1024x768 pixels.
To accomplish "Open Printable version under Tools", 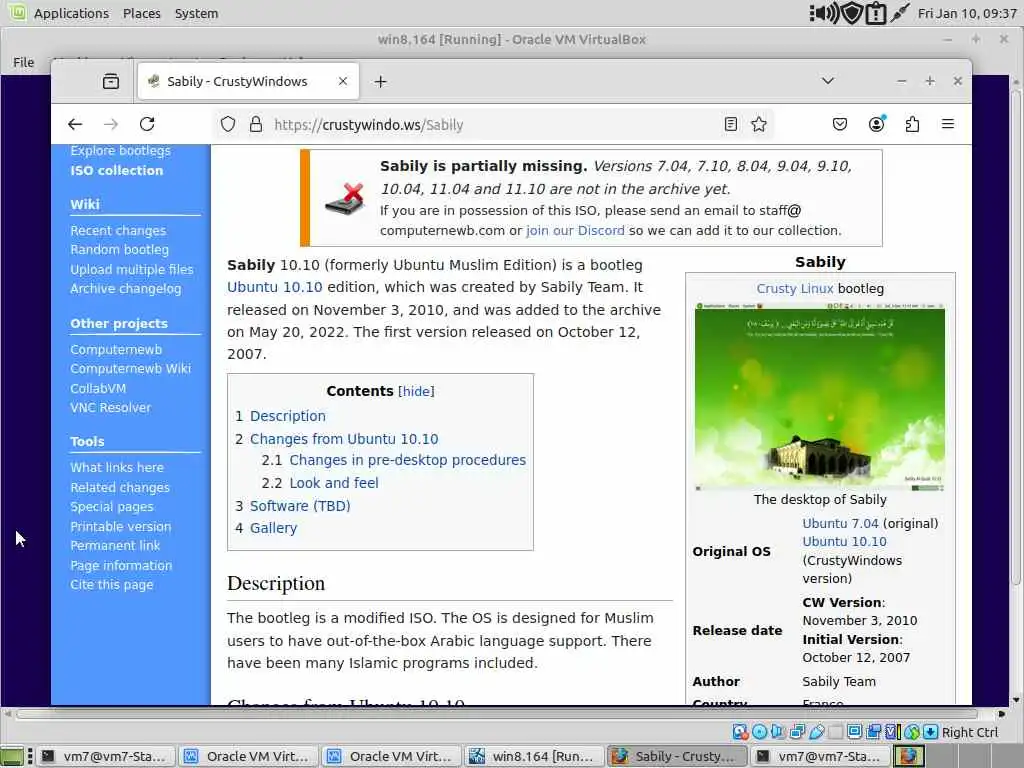I will click(x=121, y=526).
